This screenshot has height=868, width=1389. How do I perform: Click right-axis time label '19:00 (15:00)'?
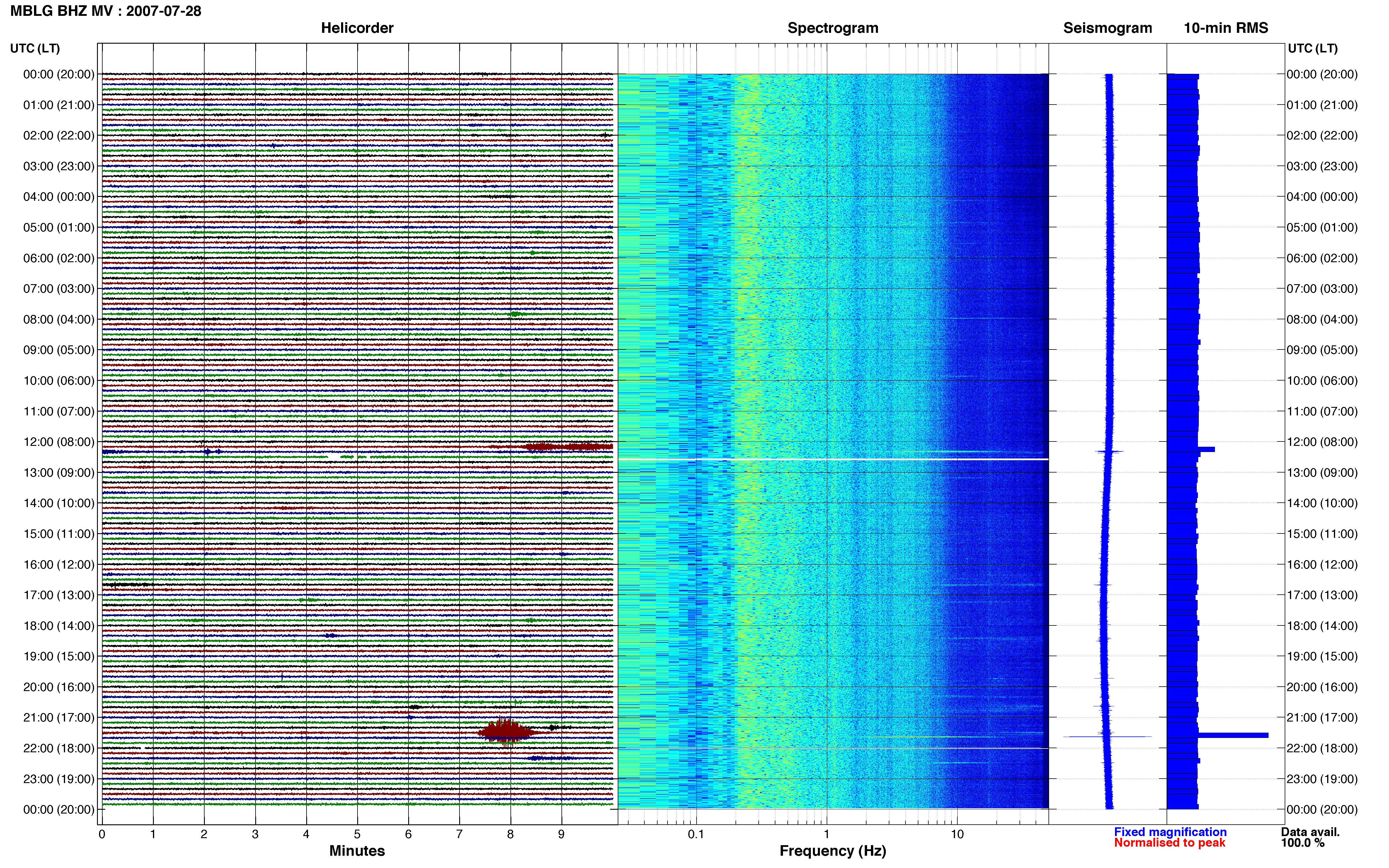tap(1322, 657)
